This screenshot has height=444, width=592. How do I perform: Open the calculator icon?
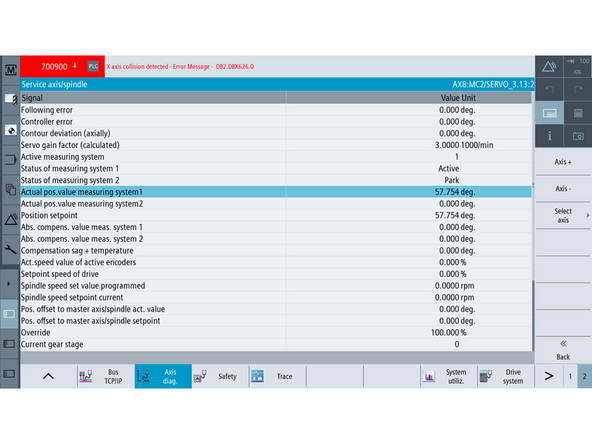[x=578, y=113]
